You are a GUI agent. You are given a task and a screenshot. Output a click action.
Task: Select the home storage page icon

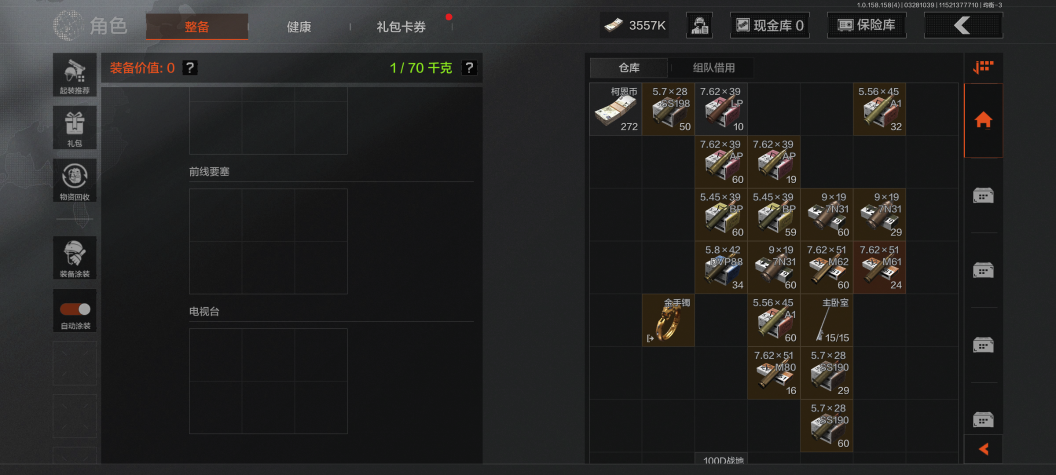pyautogui.click(x=983, y=121)
